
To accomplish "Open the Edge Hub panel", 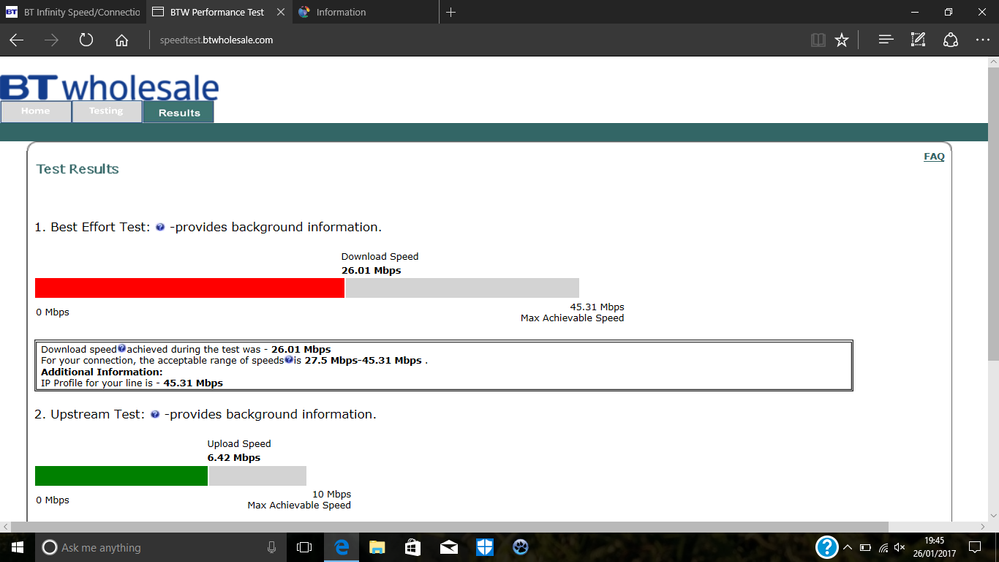I will tap(886, 40).
